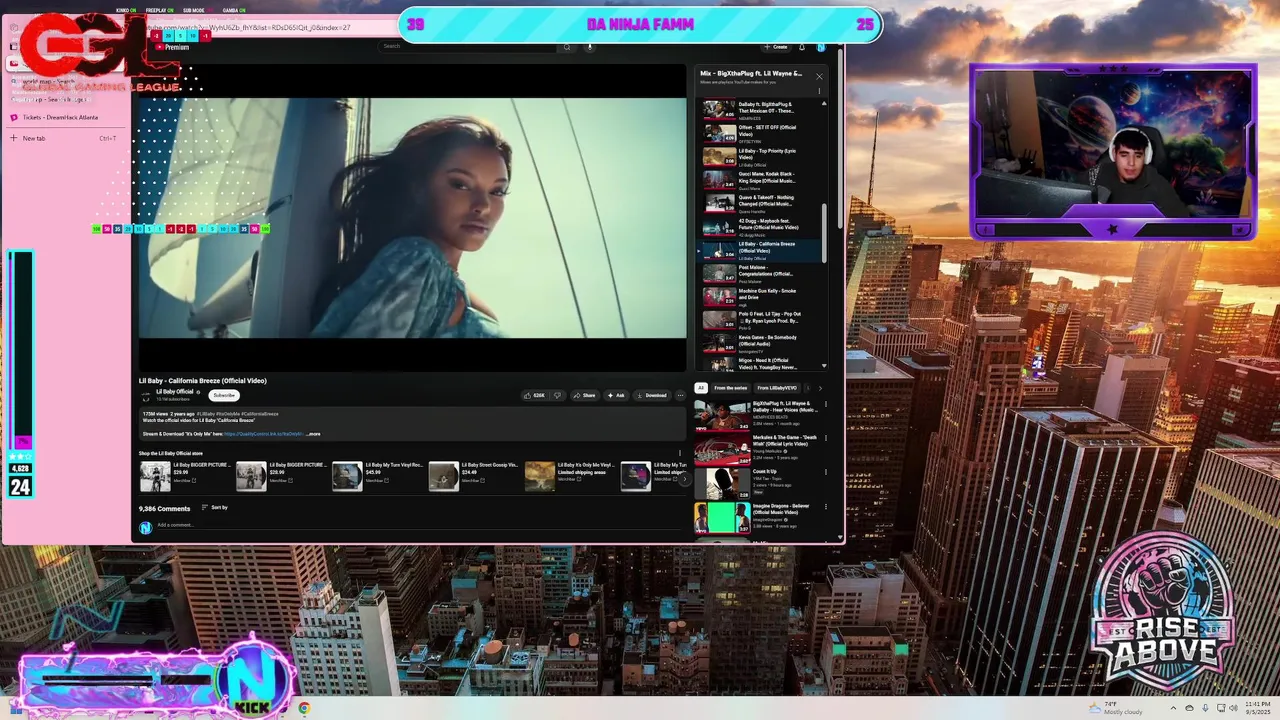Image resolution: width=1280 pixels, height=720 pixels.
Task: Select DaBaby ft. BigXthaPlug playlist entry
Action: [x=760, y=110]
